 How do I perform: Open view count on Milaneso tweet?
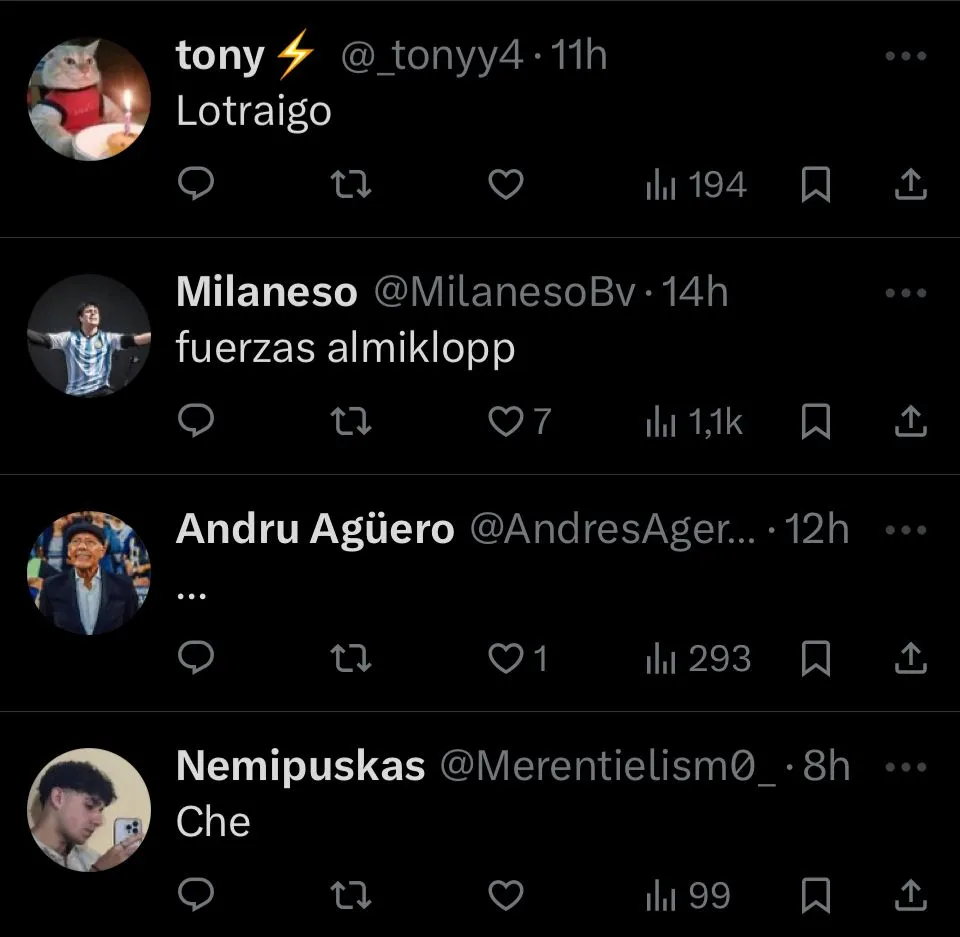tap(694, 422)
